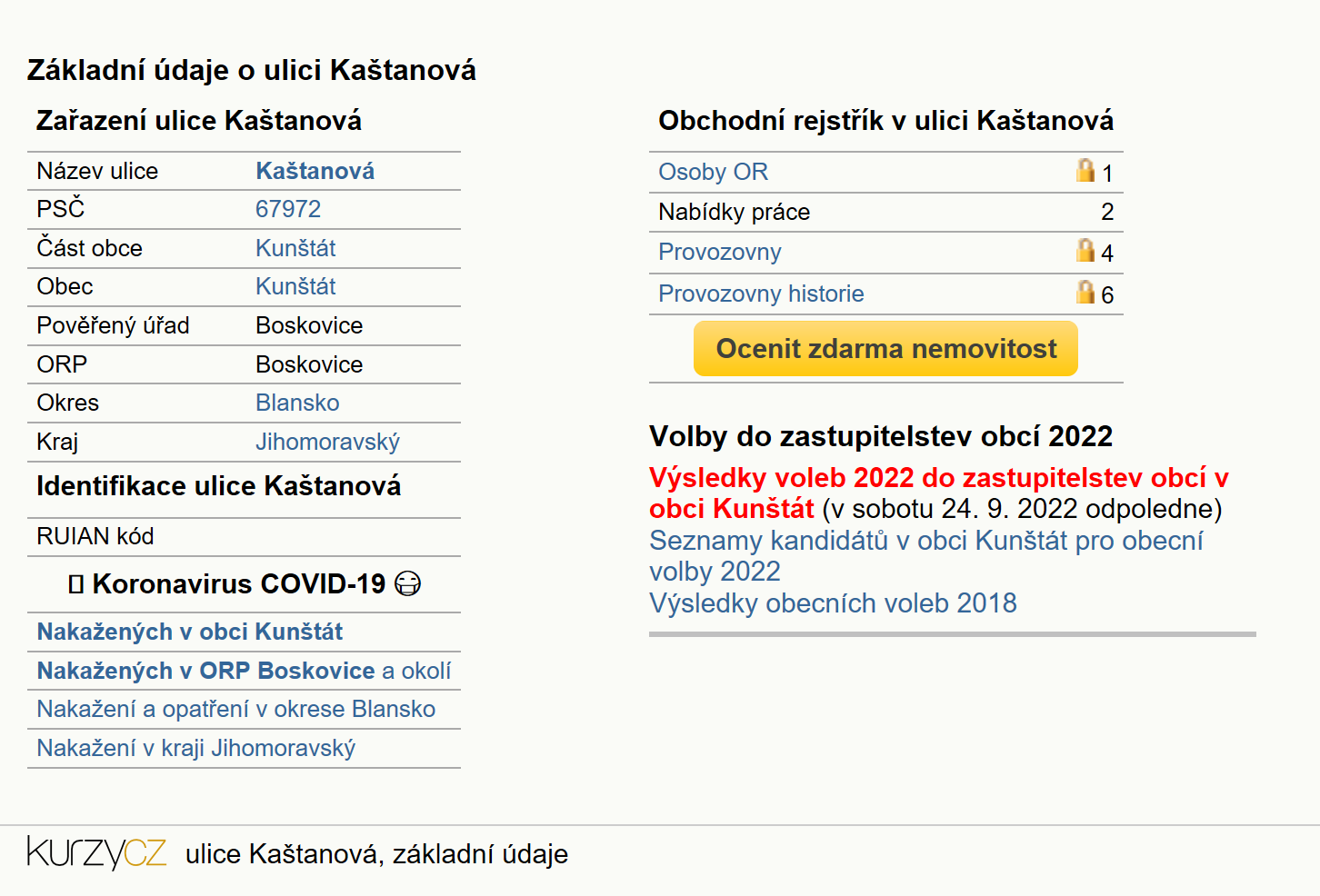Open Nakažených v obci Kunštát link
The image size is (1320, 896).
pos(190,632)
